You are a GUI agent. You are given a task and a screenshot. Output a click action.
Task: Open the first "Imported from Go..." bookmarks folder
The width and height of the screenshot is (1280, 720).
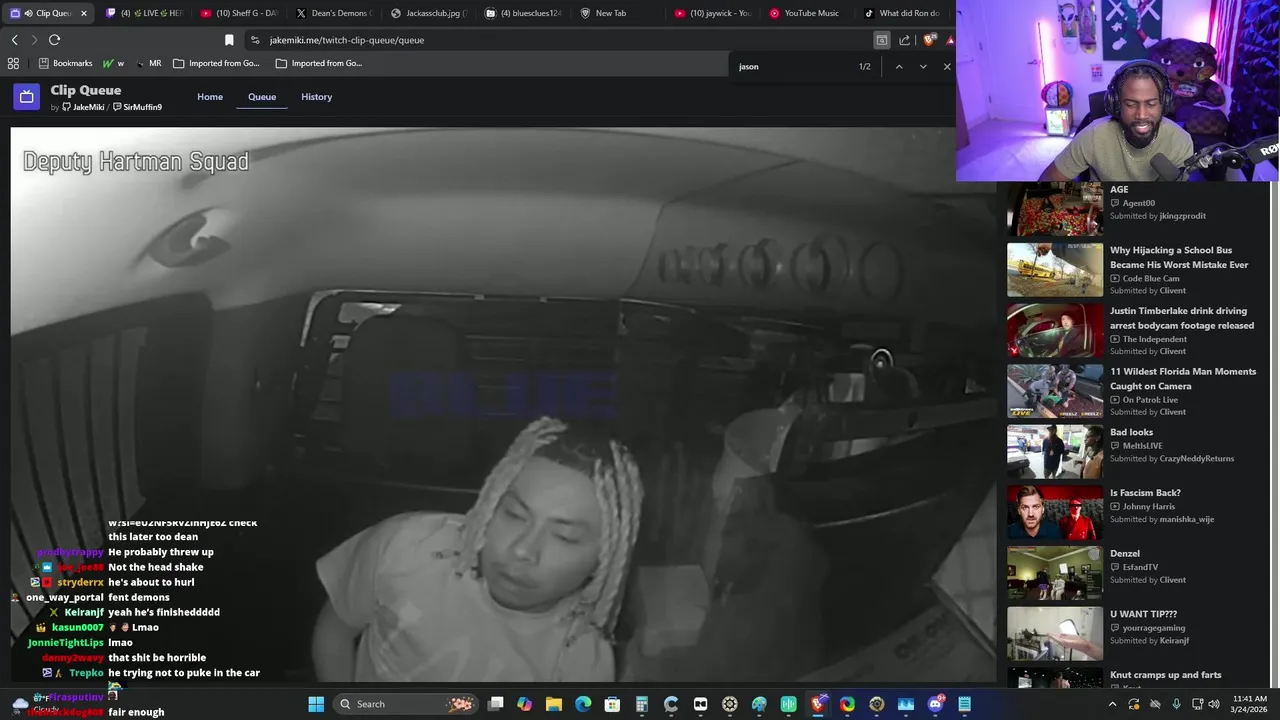coord(216,63)
